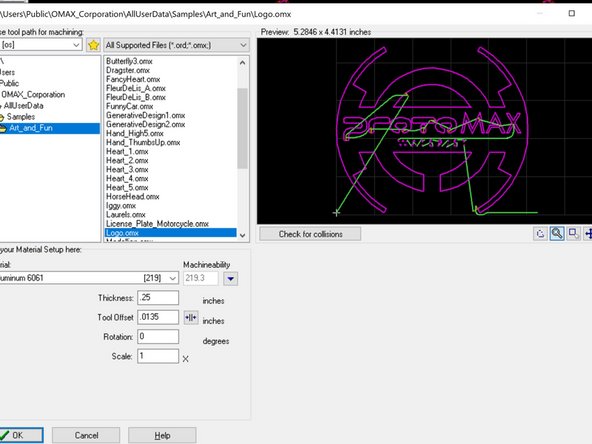Select GenerativeDesign1.omx file
The width and height of the screenshot is (592, 444).
coord(145,116)
